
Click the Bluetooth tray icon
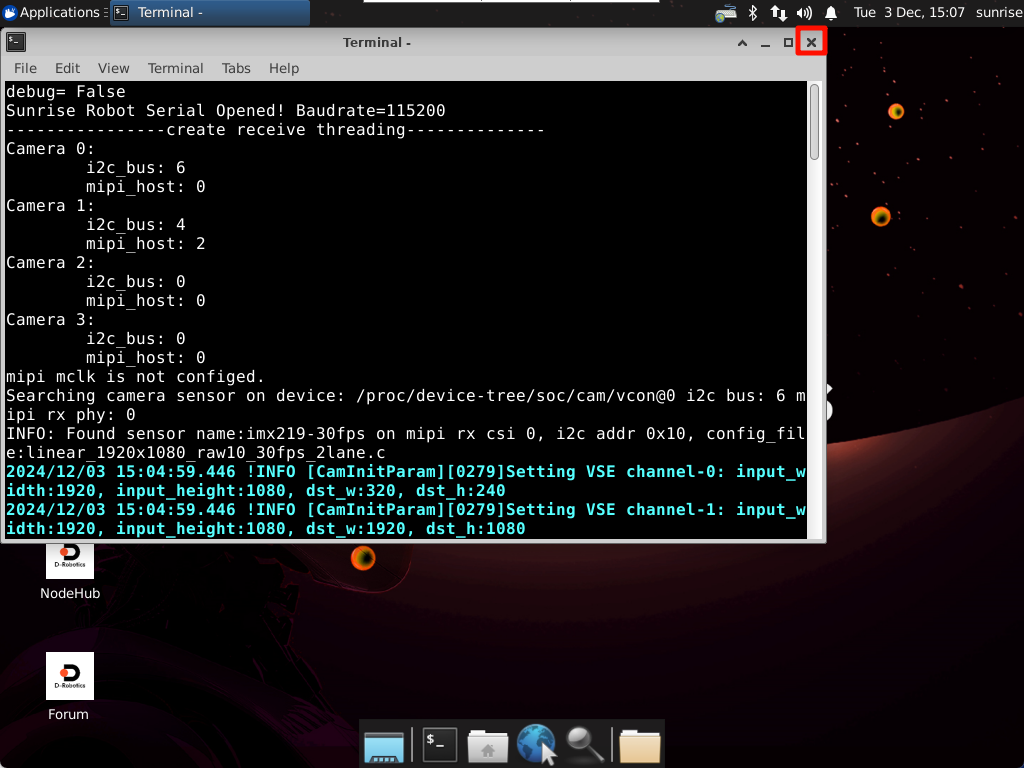(752, 12)
